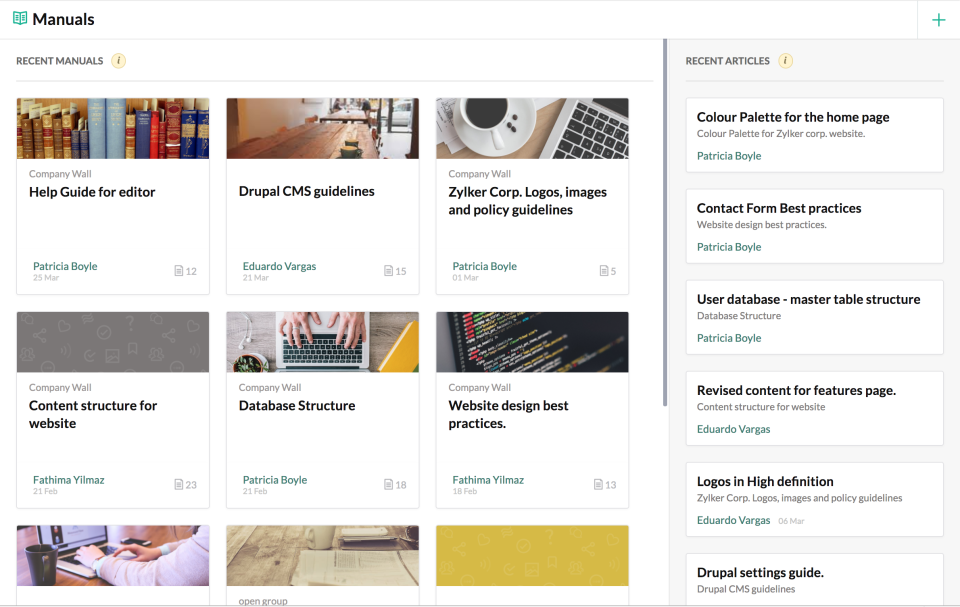The height and width of the screenshot is (607, 960).
Task: Open the info icon beside Recent Articles
Action: [785, 61]
